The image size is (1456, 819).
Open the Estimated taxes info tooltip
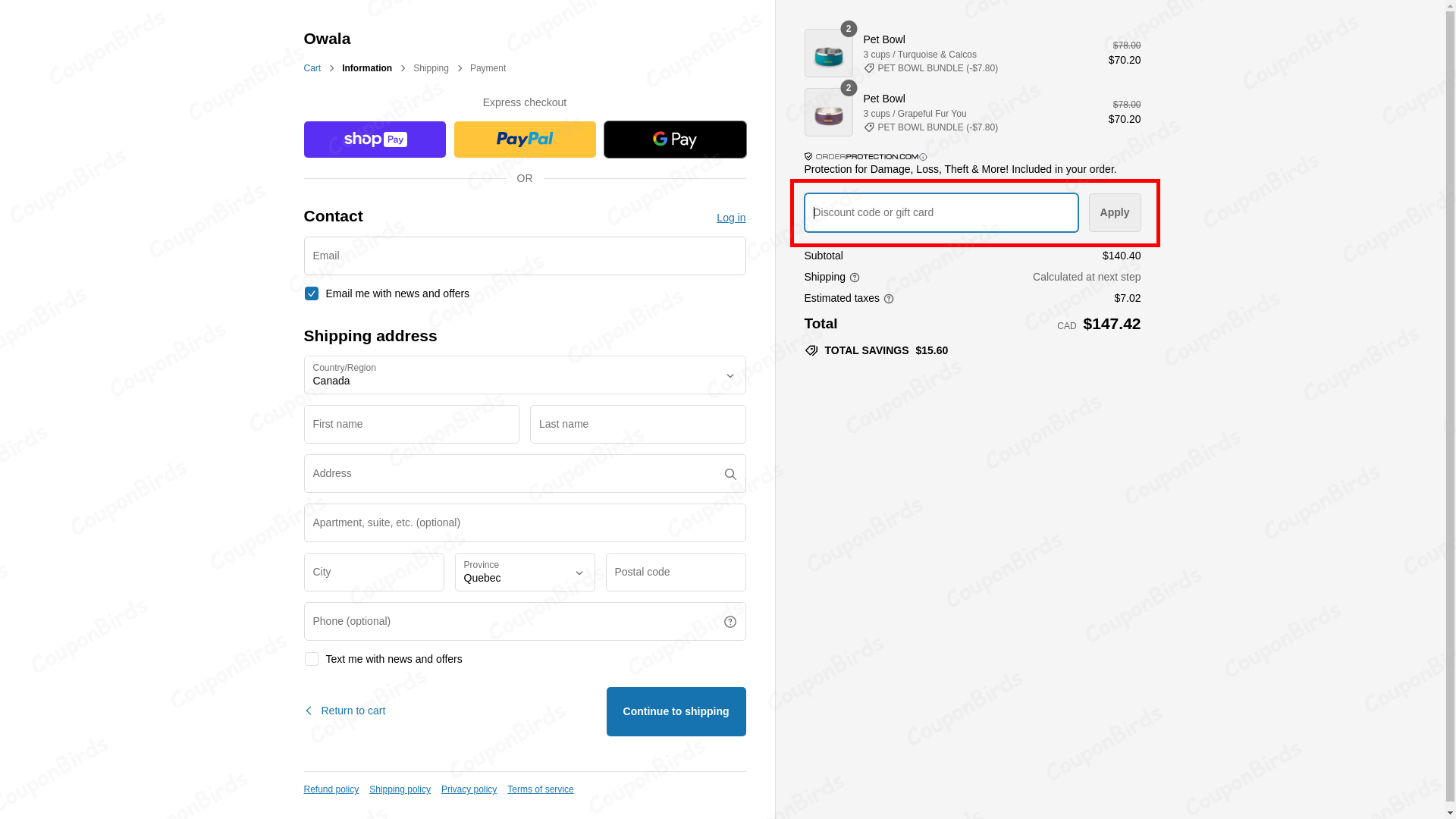888,299
